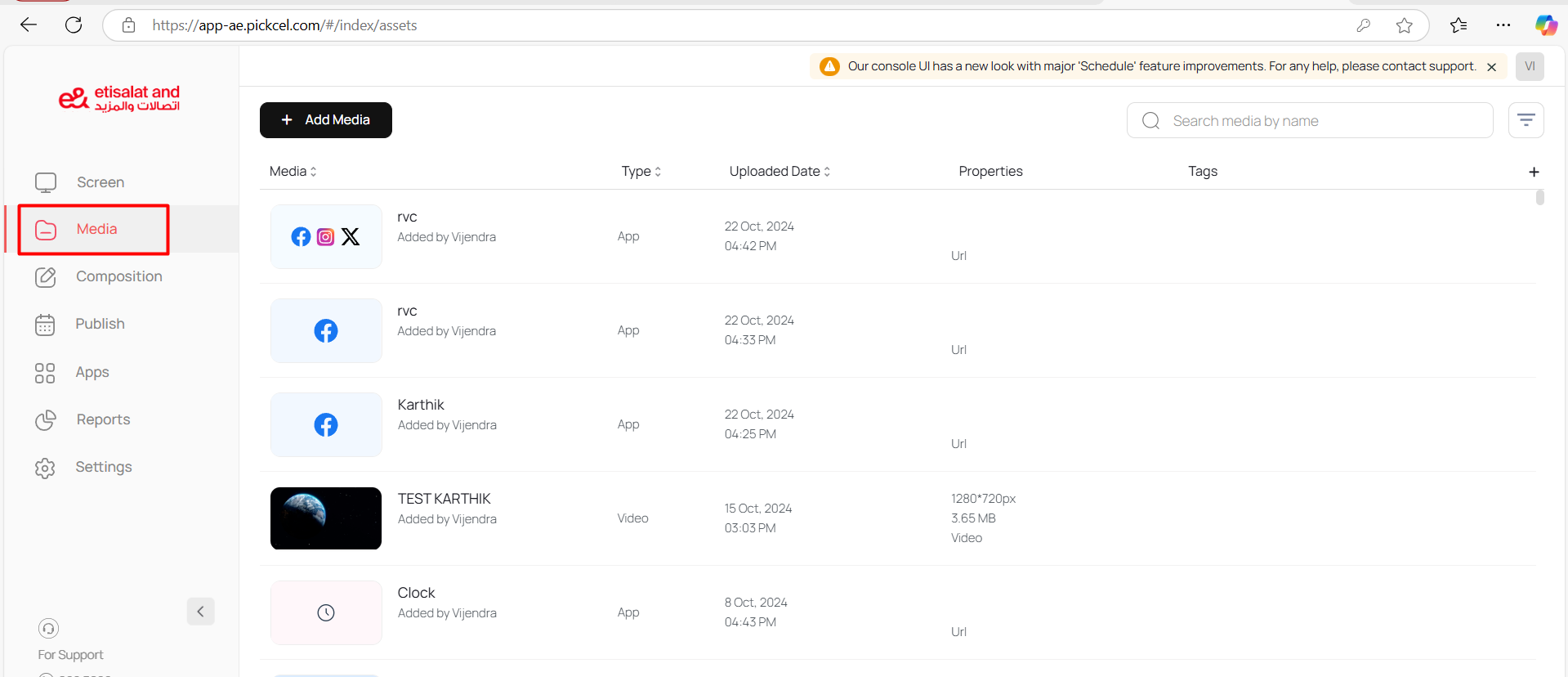Navigate to the Publish page
Viewport: 1568px width, 677px height.
pos(100,324)
